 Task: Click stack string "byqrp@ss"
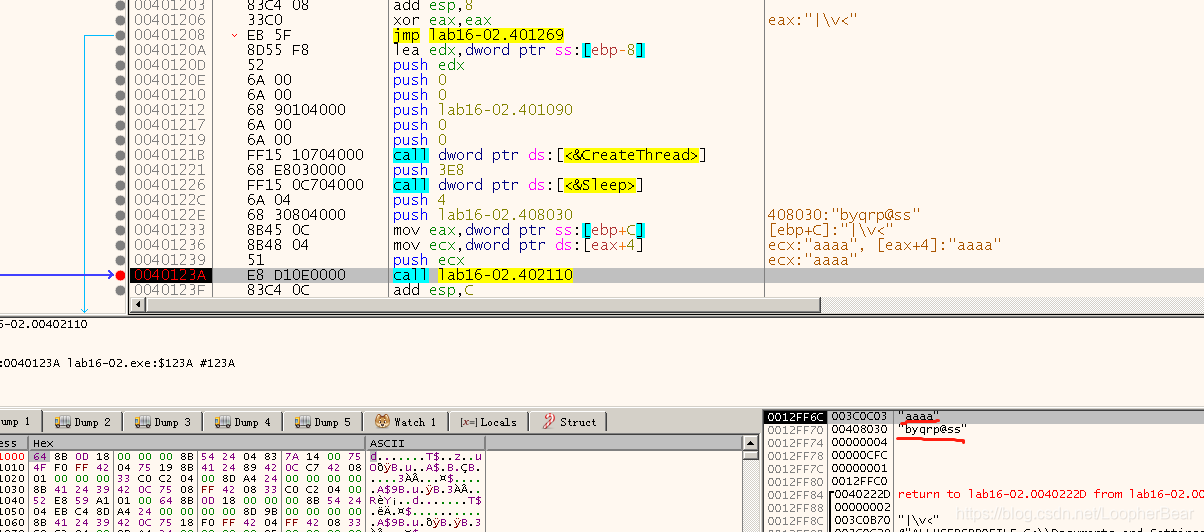point(932,429)
